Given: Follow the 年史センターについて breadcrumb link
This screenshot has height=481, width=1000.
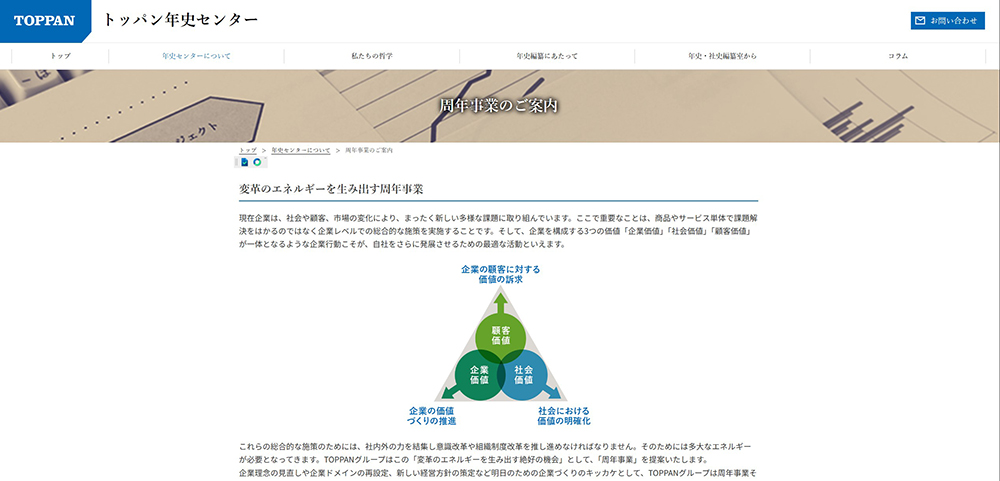Looking at the screenshot, I should click(301, 151).
